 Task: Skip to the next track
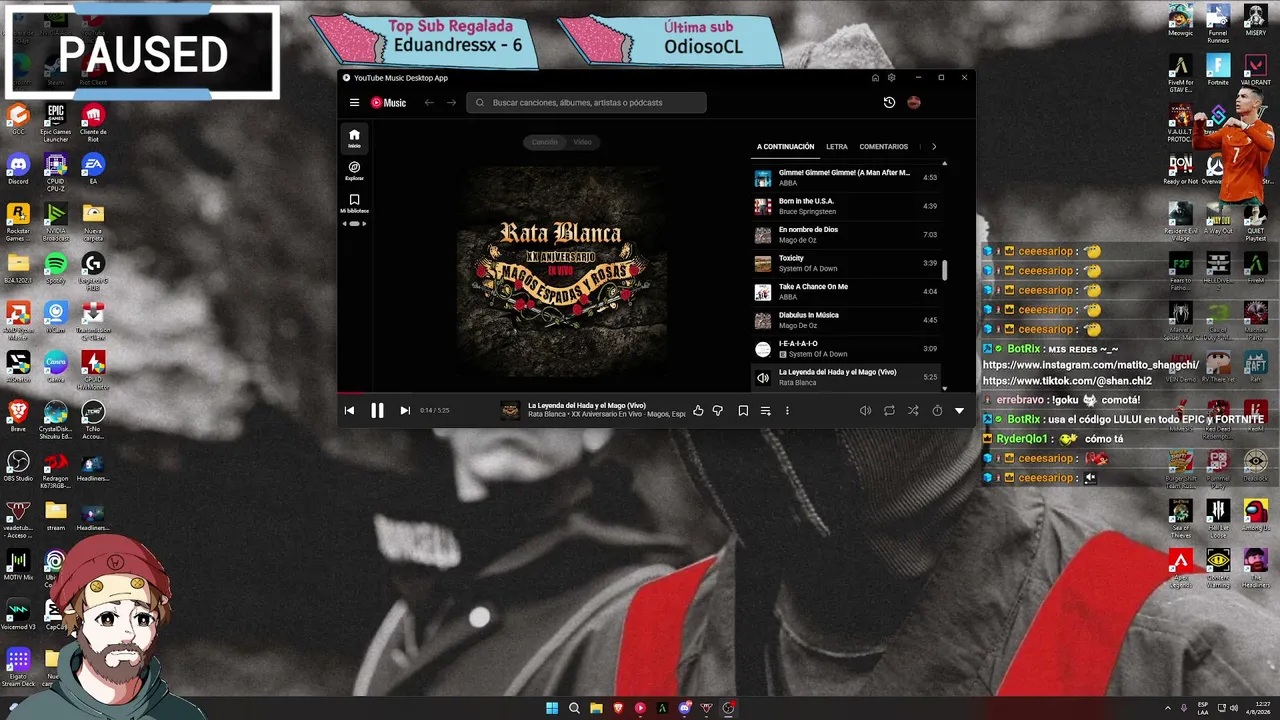[405, 410]
